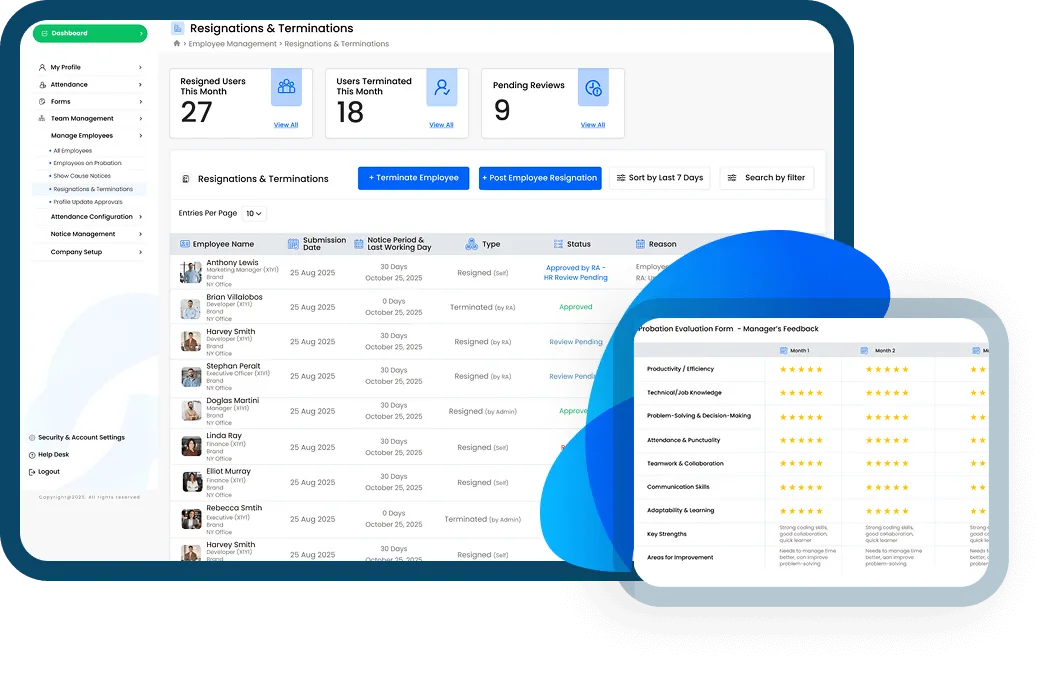Select Employees on Probation in sidebar
1054x674 pixels.
[88, 163]
